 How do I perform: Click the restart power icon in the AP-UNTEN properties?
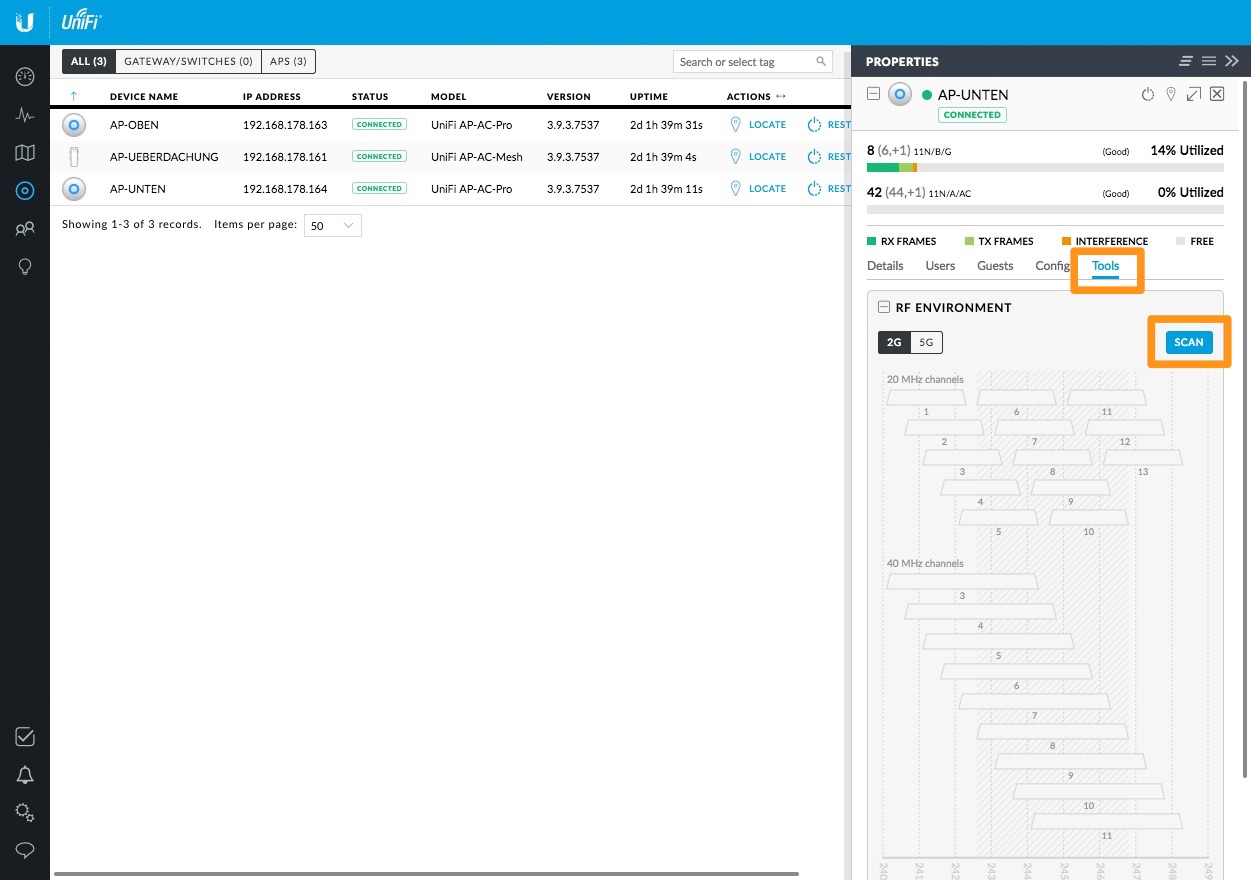1148,94
